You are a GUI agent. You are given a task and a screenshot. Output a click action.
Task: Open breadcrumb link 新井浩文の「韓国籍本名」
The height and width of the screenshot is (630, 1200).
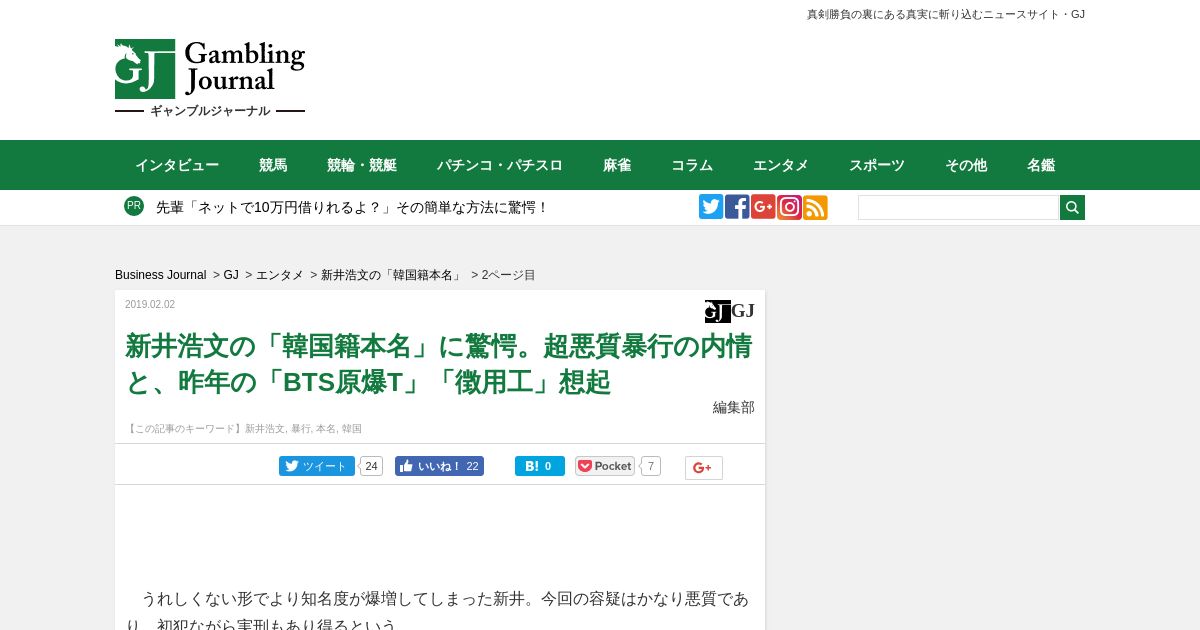(x=391, y=275)
